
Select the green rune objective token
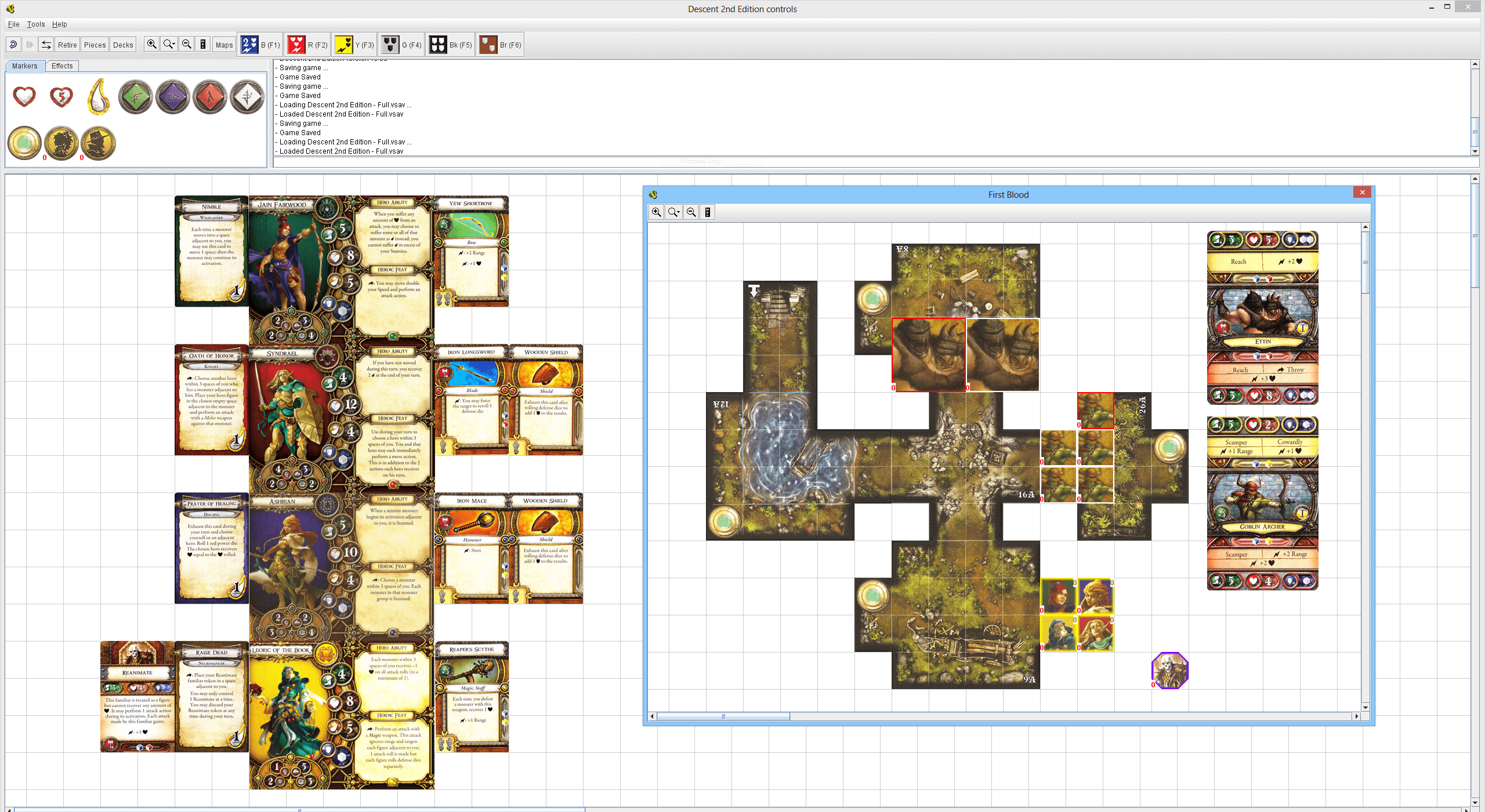tap(136, 96)
